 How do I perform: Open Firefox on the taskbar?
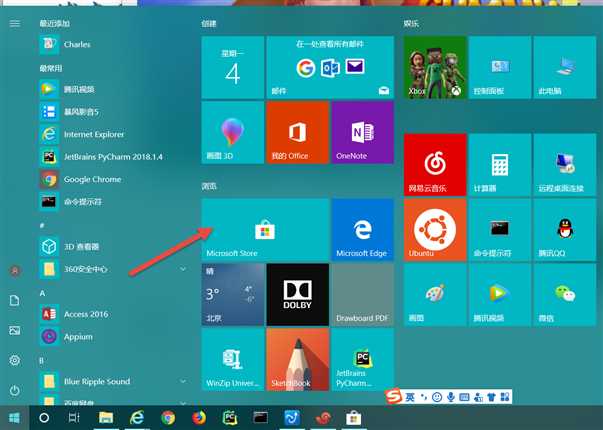click(x=199, y=418)
